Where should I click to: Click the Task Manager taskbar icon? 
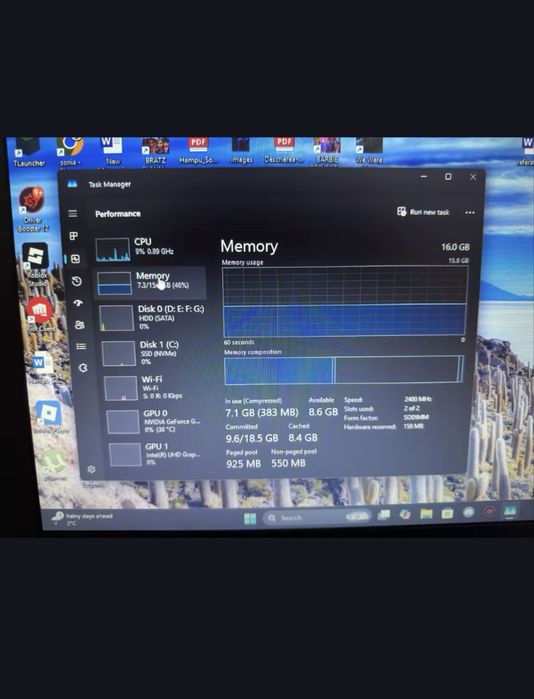(510, 511)
